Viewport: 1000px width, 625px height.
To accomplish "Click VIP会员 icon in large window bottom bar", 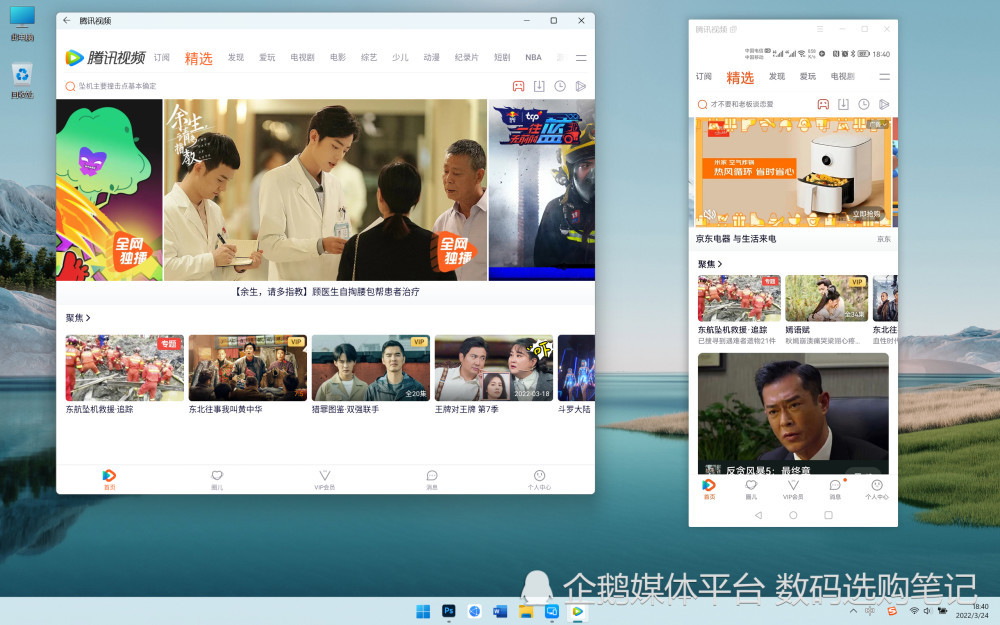I will coord(325,479).
